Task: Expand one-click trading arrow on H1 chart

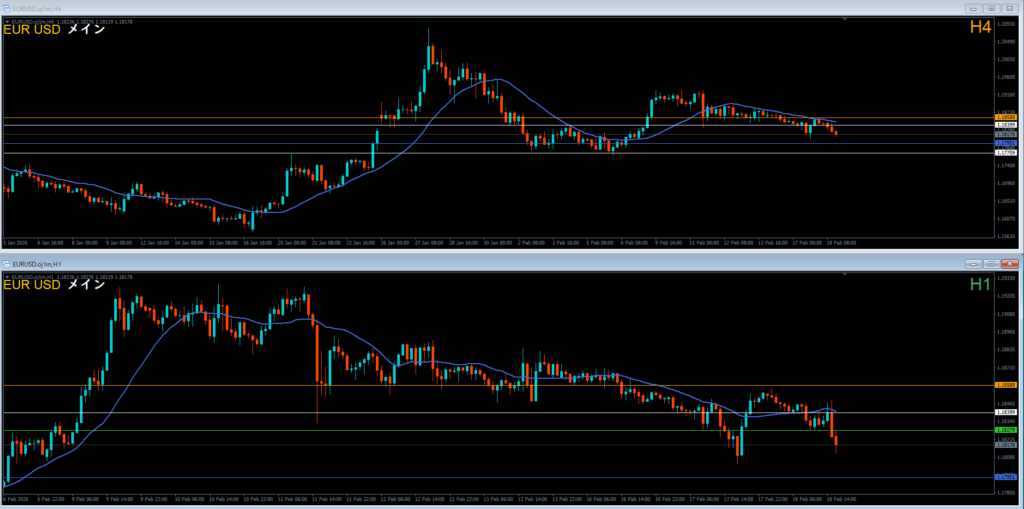Action: coord(6,275)
